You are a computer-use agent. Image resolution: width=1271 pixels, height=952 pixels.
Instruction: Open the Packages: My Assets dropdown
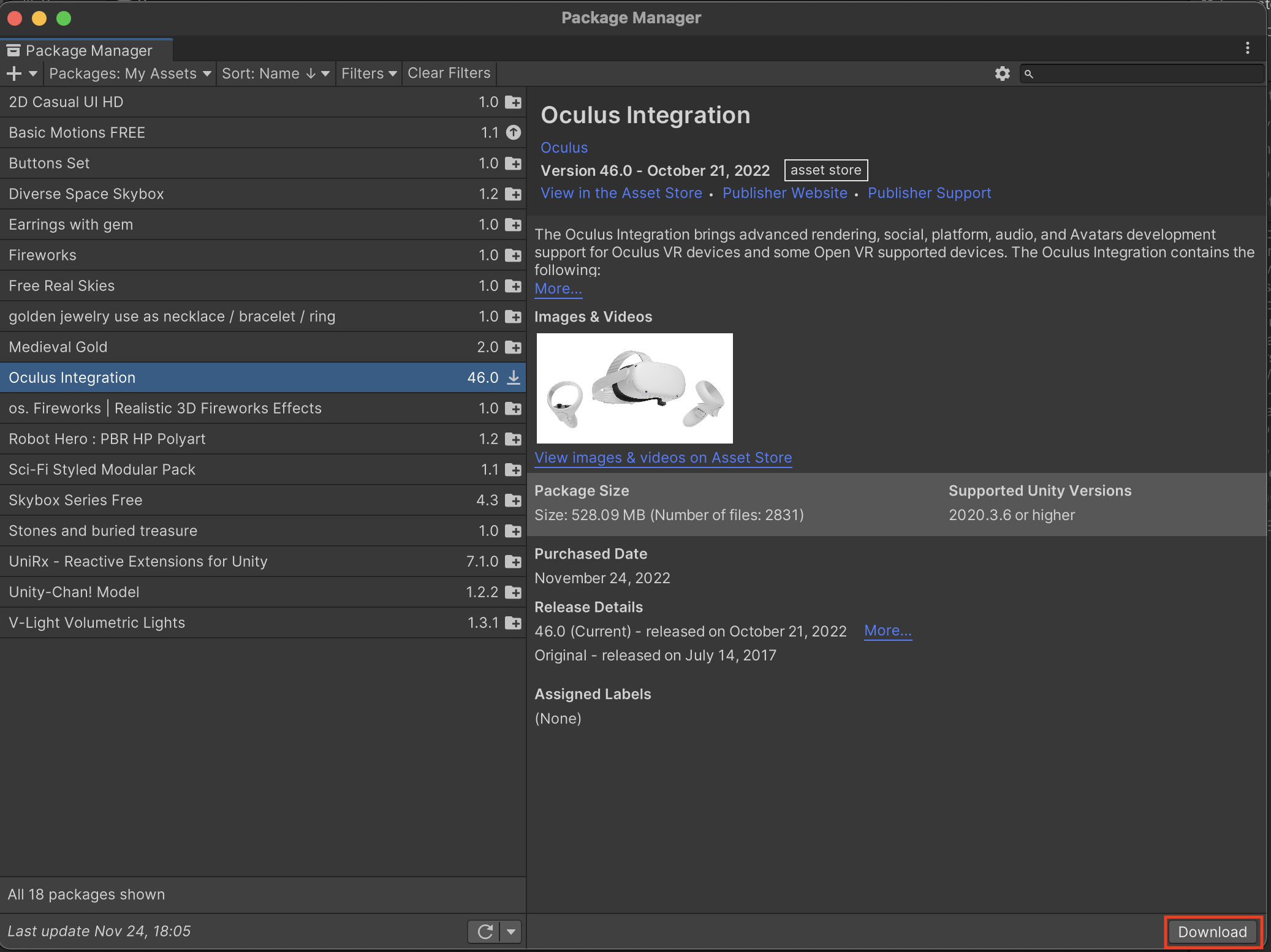coord(130,74)
